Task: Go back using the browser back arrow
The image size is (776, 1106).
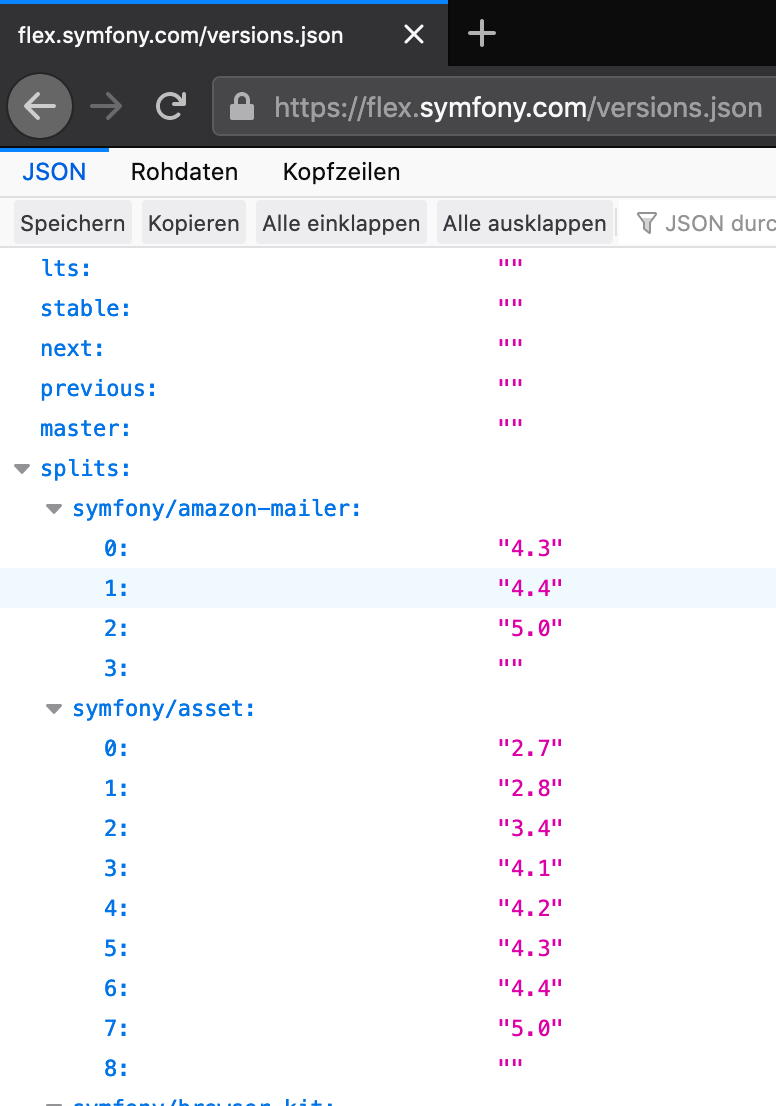Action: click(x=40, y=107)
